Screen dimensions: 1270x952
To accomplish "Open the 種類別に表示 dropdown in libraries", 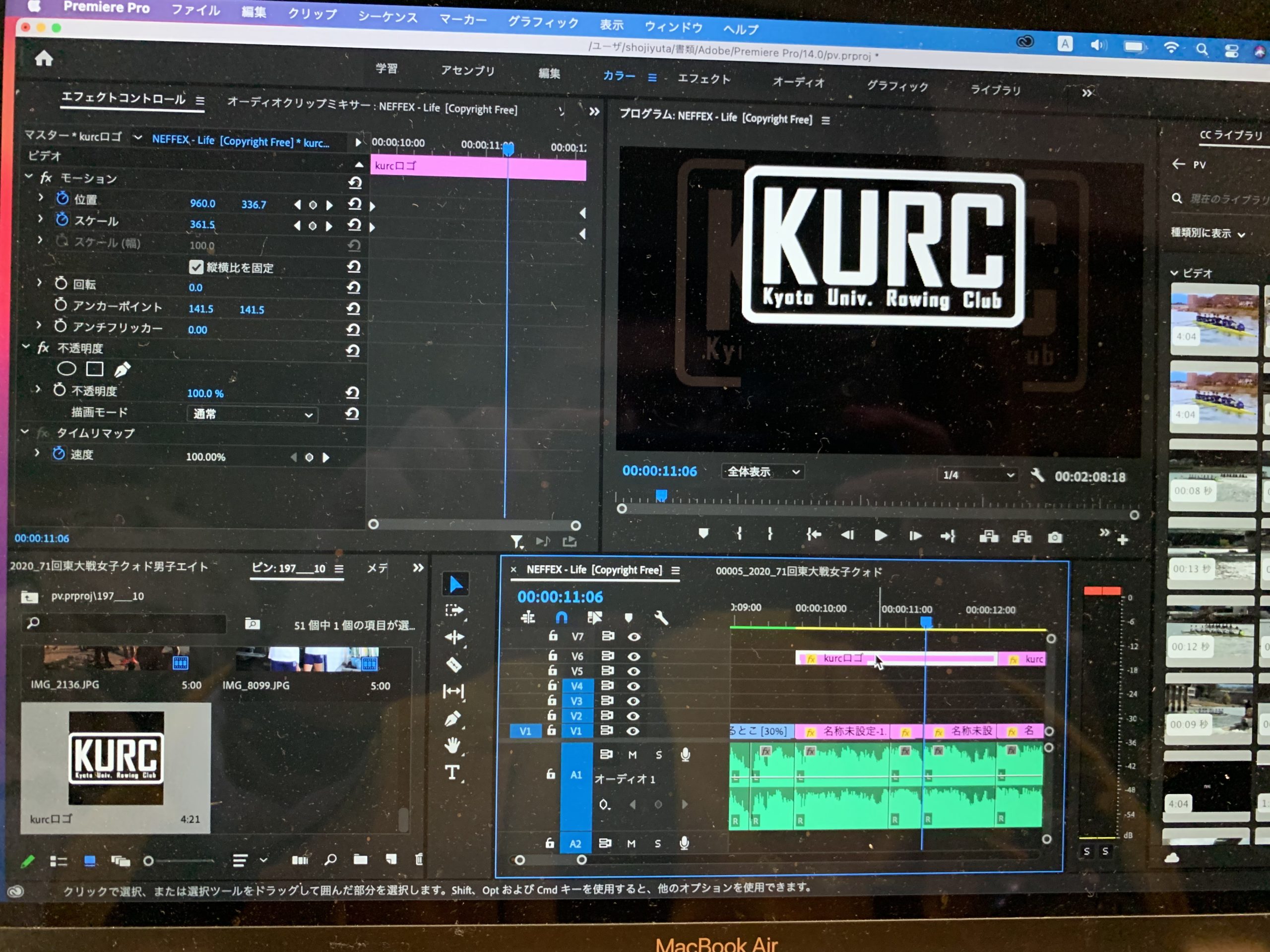I will 1208,233.
